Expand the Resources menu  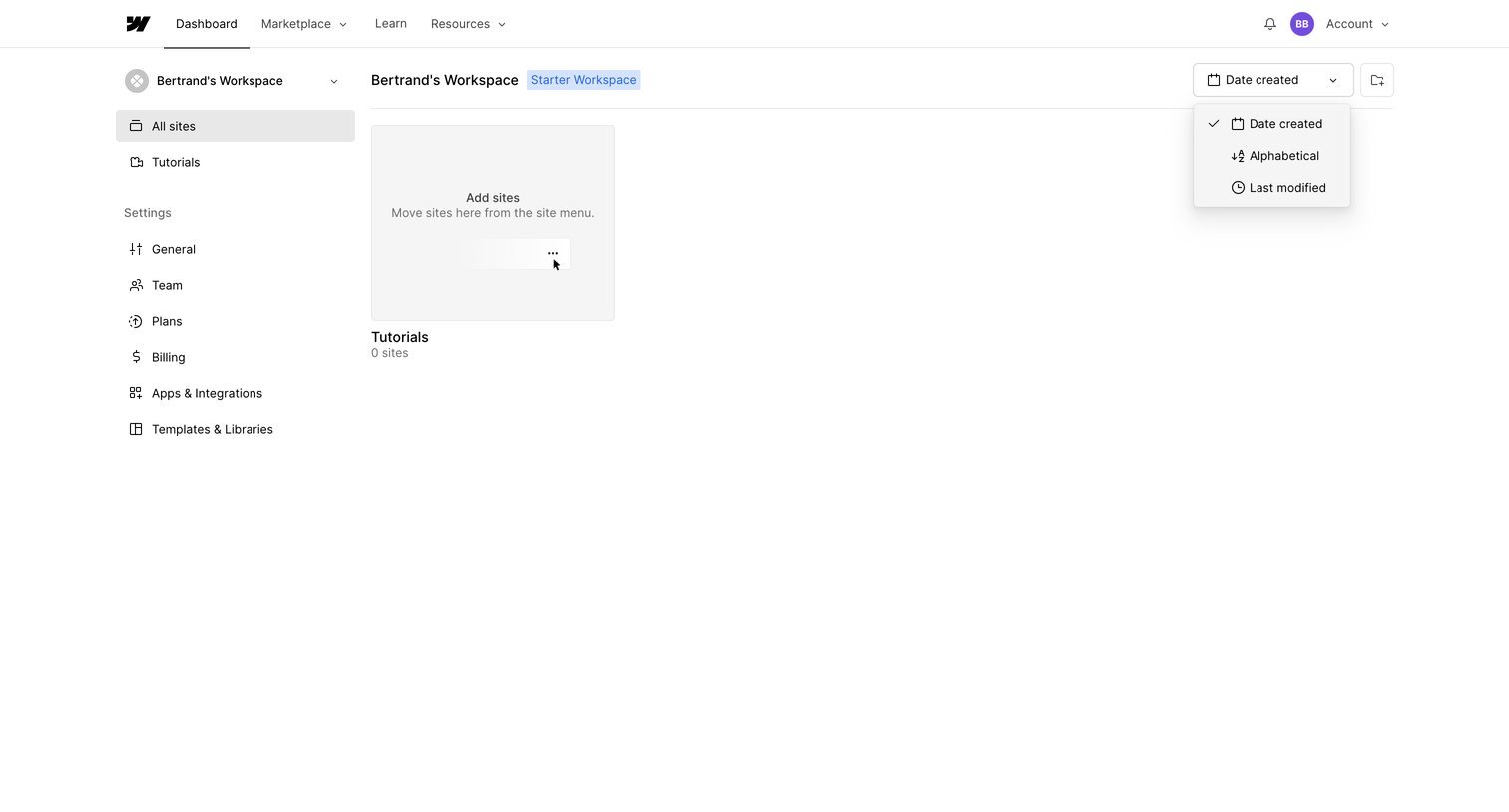tap(468, 24)
